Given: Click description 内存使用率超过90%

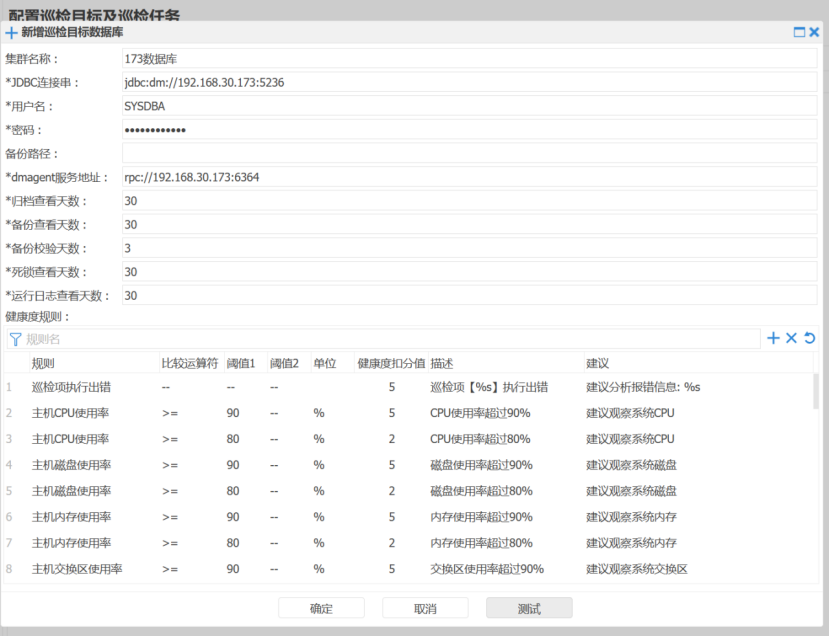Looking at the screenshot, I should point(481,517).
